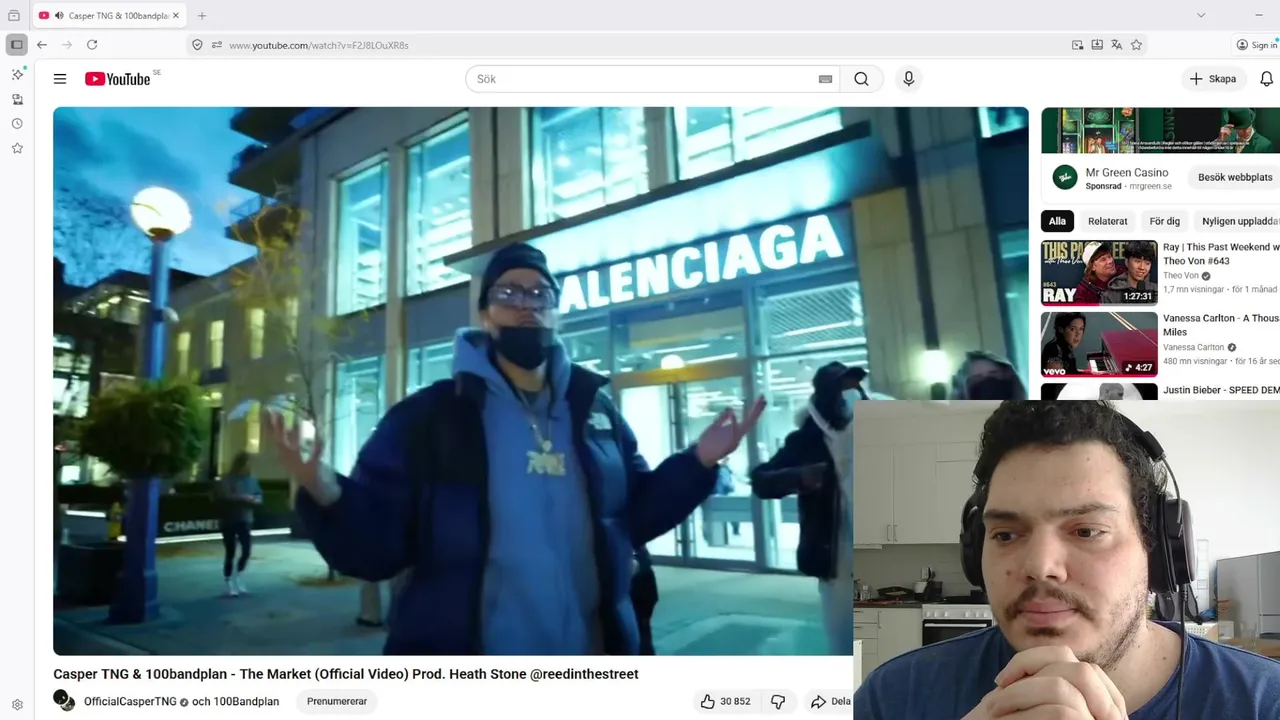Start voice search with microphone icon
Screen dimensions: 1280x720
908,79
